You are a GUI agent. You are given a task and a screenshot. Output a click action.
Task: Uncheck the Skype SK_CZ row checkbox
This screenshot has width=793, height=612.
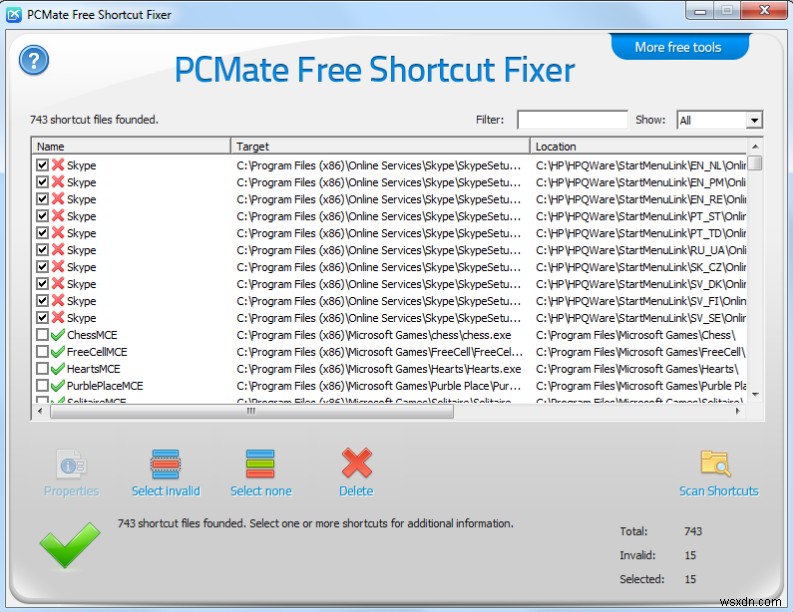coord(42,267)
